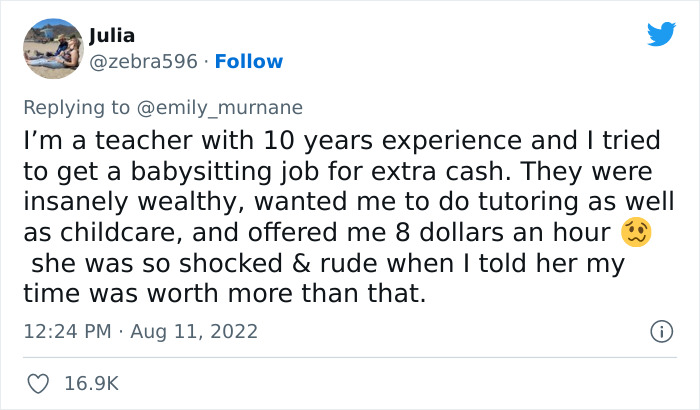Click the display name Julia
This screenshot has height=410, width=700.
pos(112,36)
